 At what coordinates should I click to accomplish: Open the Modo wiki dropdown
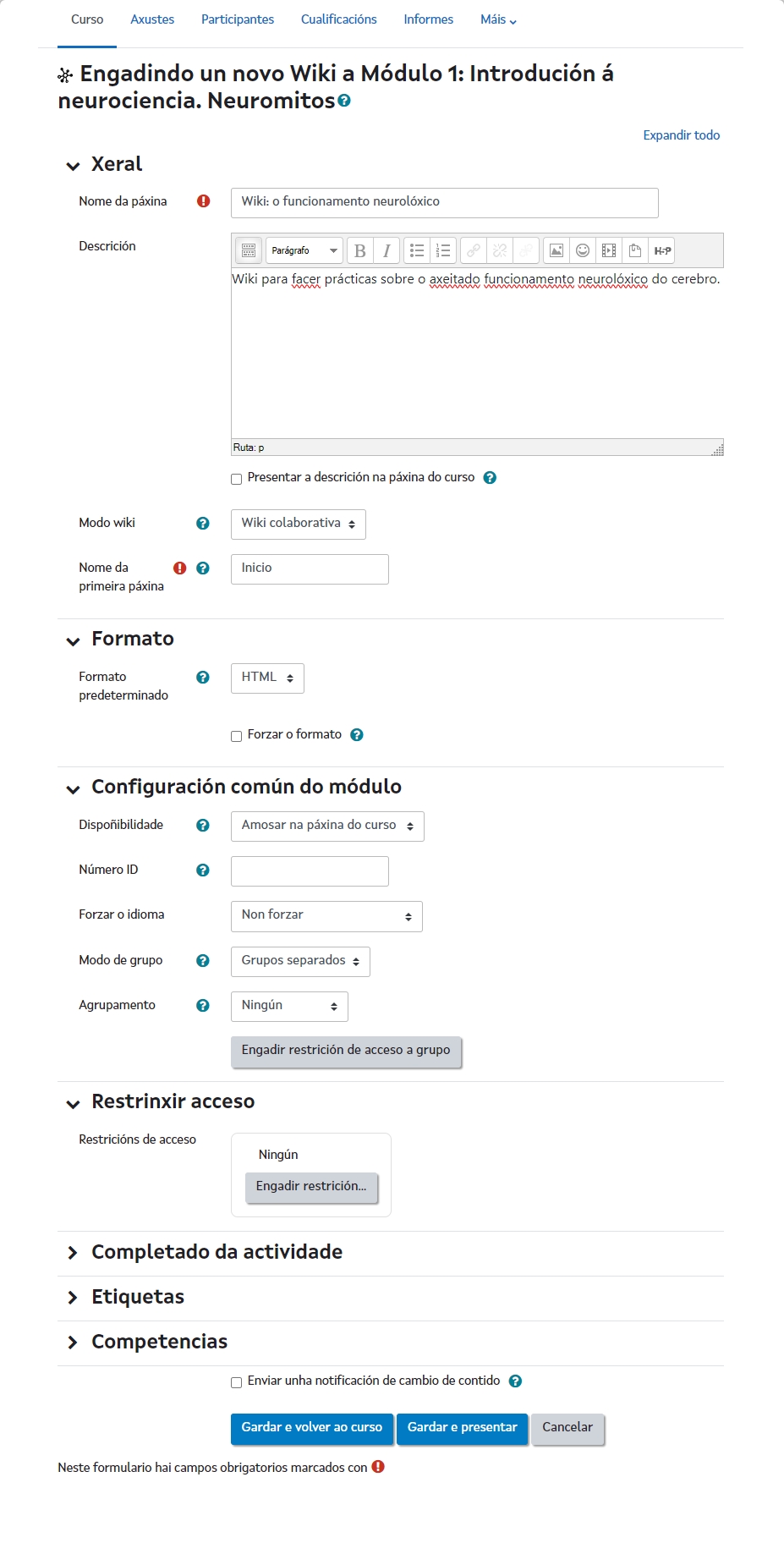298,524
